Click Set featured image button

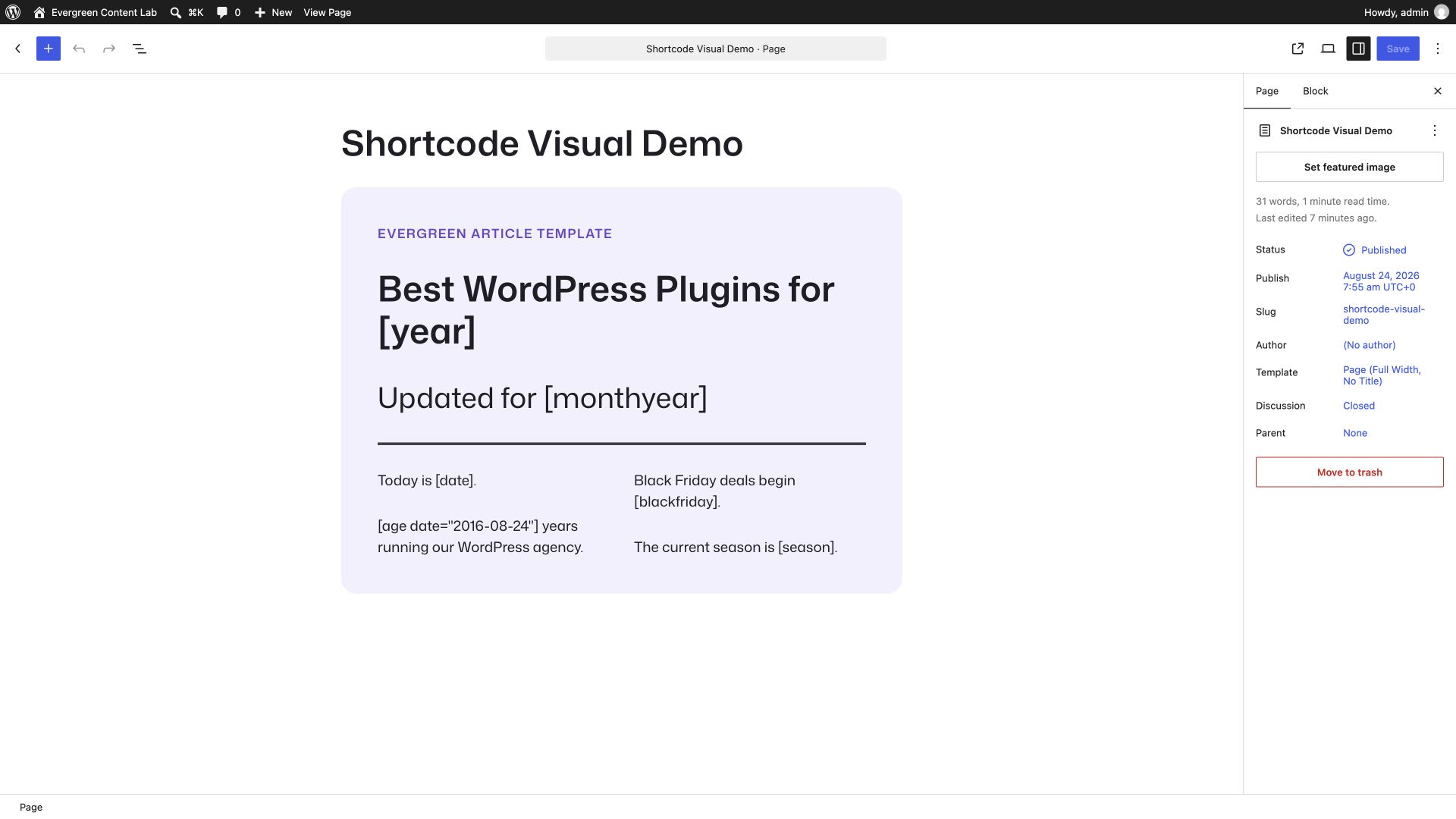pyautogui.click(x=1350, y=167)
